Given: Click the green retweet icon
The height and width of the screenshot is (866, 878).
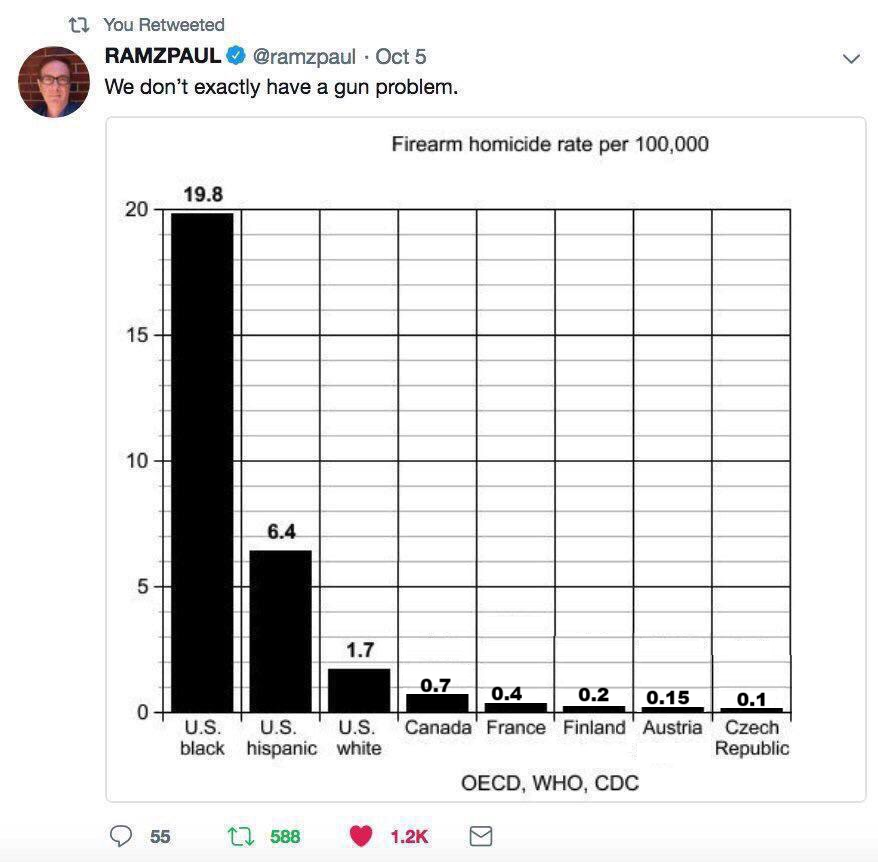Looking at the screenshot, I should pos(241,836).
